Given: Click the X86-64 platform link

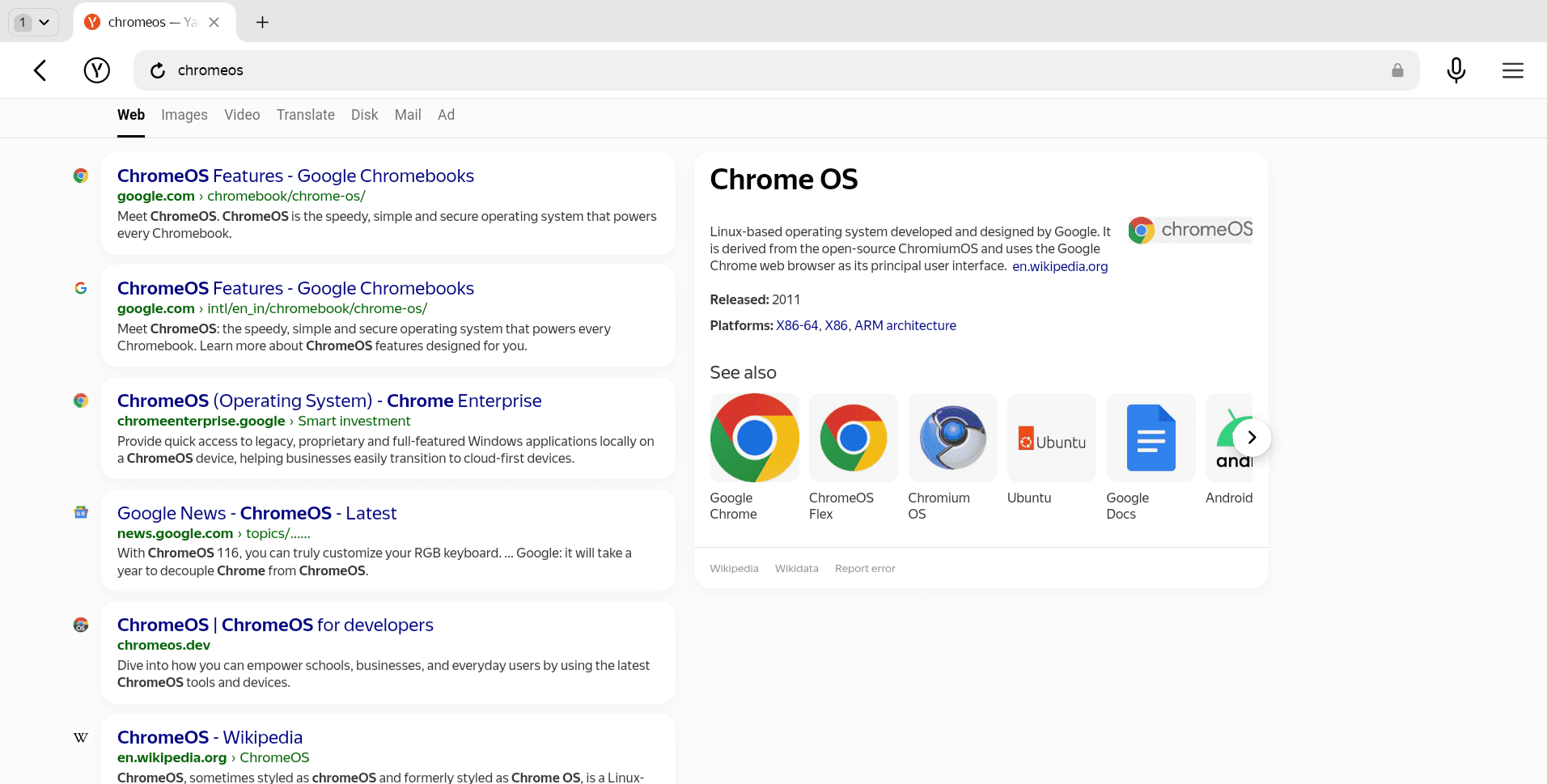Looking at the screenshot, I should pyautogui.click(x=797, y=325).
